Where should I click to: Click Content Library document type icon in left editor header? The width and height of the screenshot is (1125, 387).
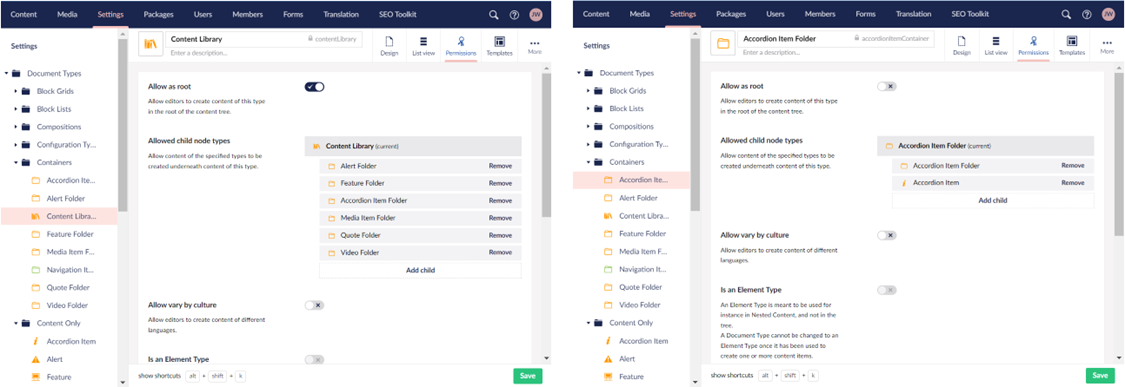(x=151, y=45)
